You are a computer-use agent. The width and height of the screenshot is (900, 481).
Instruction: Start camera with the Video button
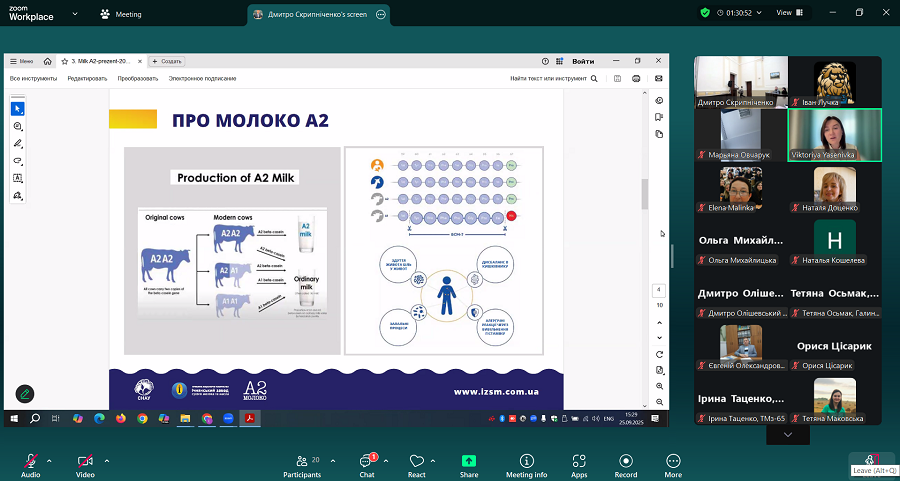tap(85, 461)
